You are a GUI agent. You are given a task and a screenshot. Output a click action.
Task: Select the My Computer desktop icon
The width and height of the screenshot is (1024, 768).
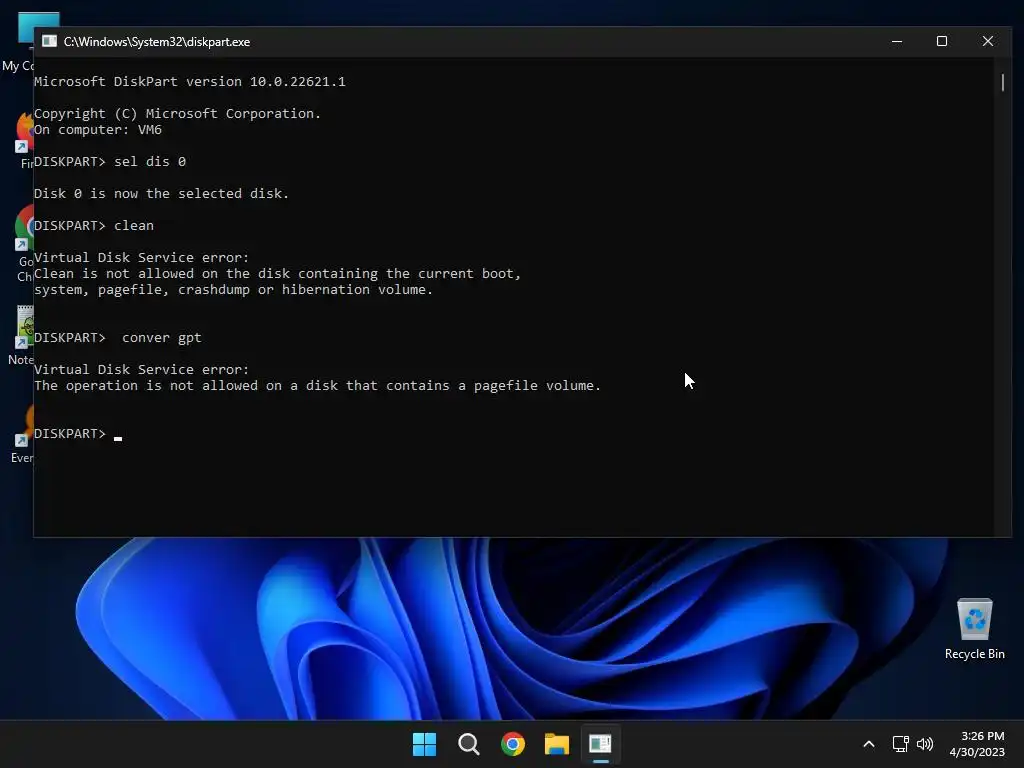tap(19, 42)
